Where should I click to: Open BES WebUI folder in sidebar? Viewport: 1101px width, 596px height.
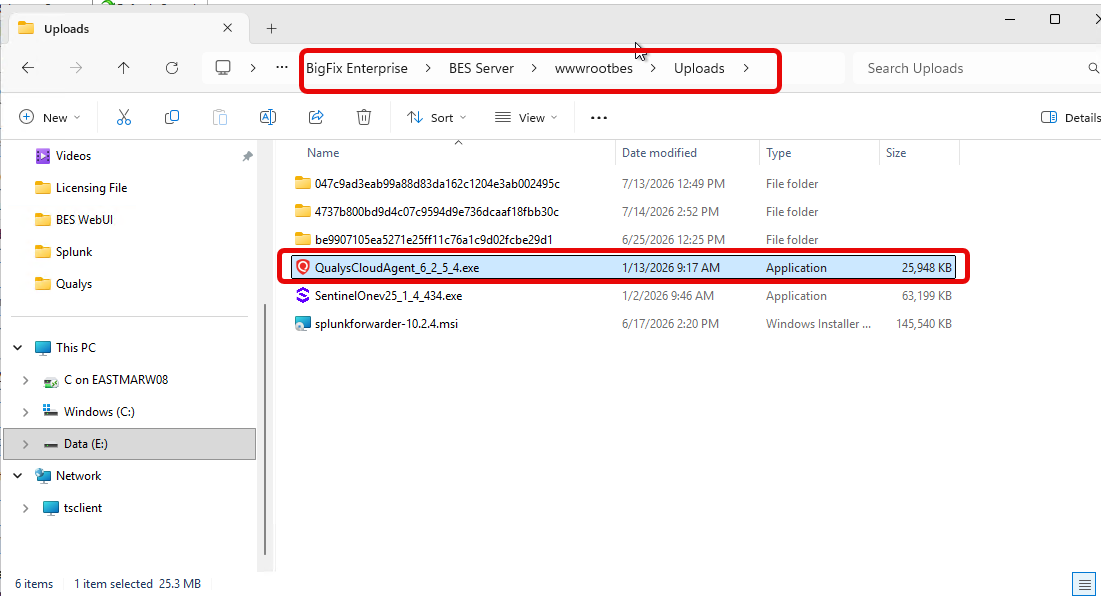84,220
